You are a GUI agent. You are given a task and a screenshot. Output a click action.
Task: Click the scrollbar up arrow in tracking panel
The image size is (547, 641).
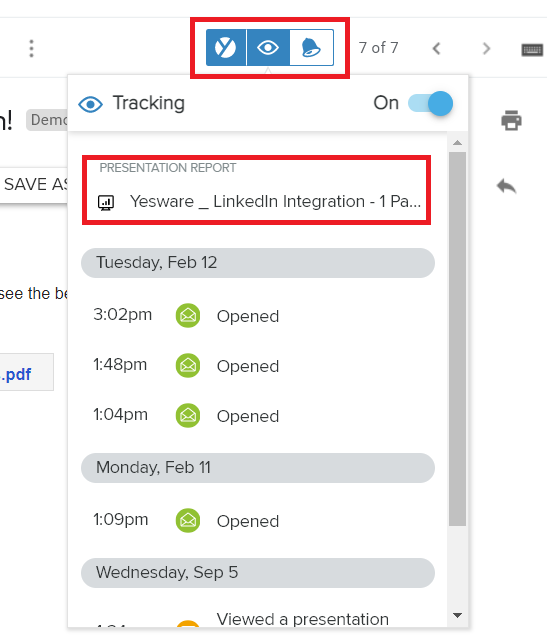coord(457,143)
